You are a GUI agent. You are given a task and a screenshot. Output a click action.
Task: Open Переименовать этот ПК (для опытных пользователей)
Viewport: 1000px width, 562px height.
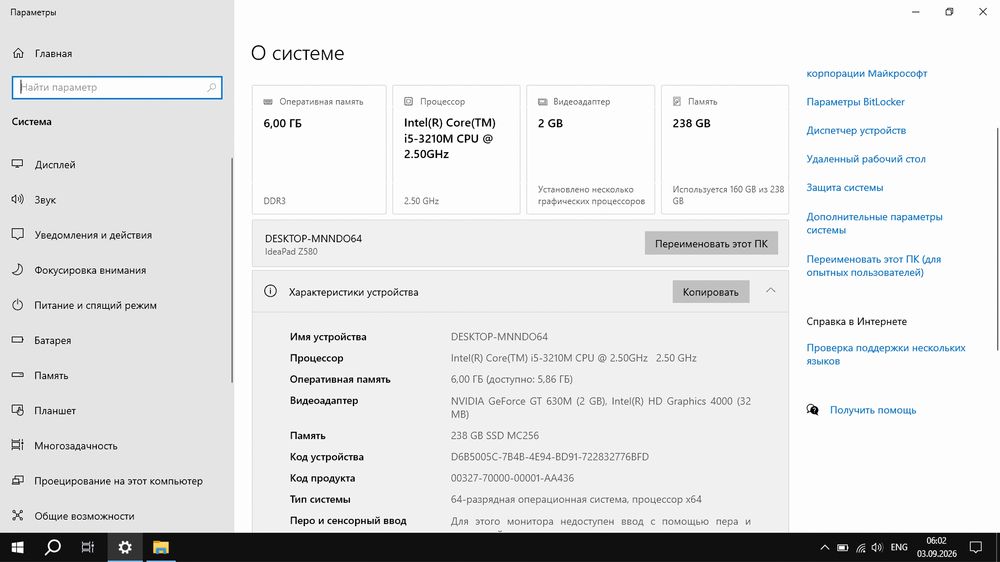point(873,266)
